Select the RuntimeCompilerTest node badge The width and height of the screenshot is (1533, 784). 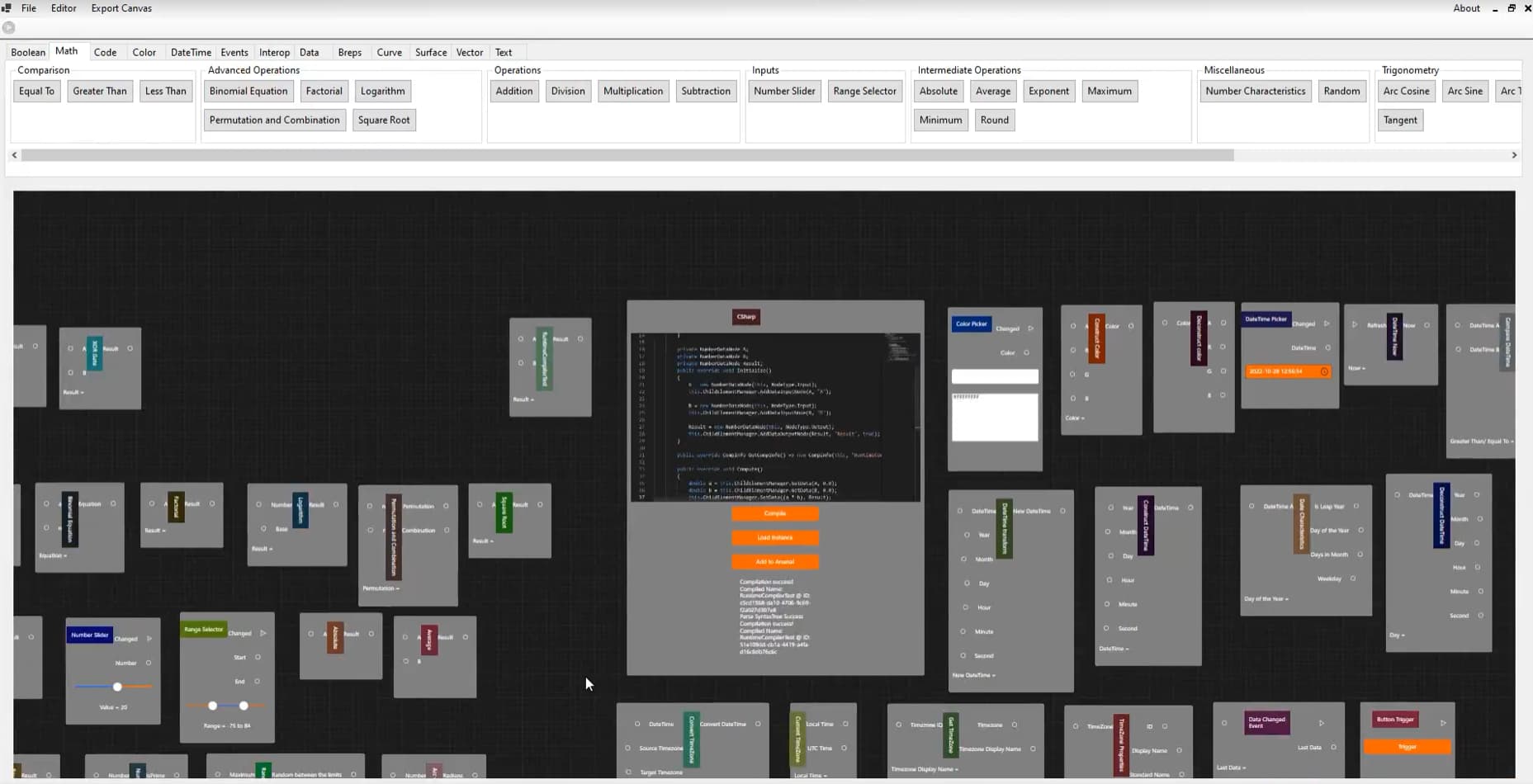544,359
